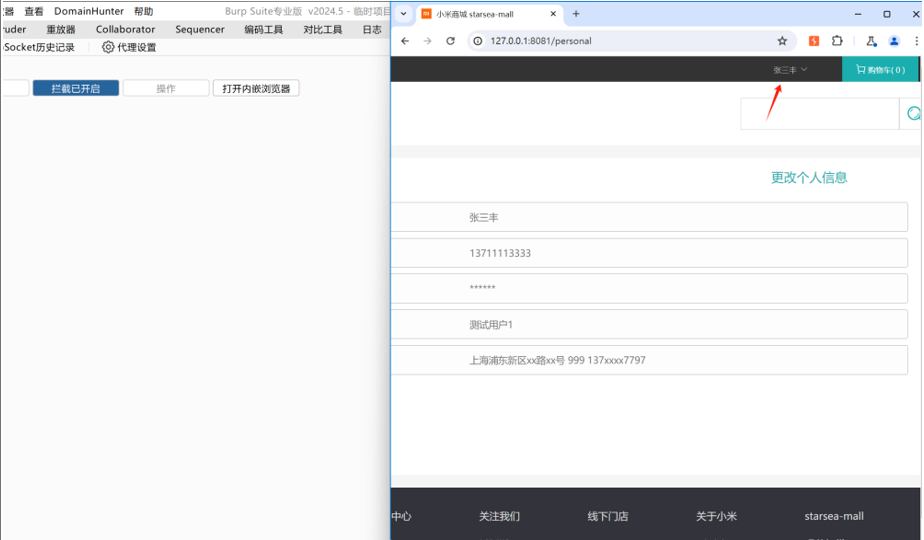Switch to the Collaborator tab

tap(125, 29)
